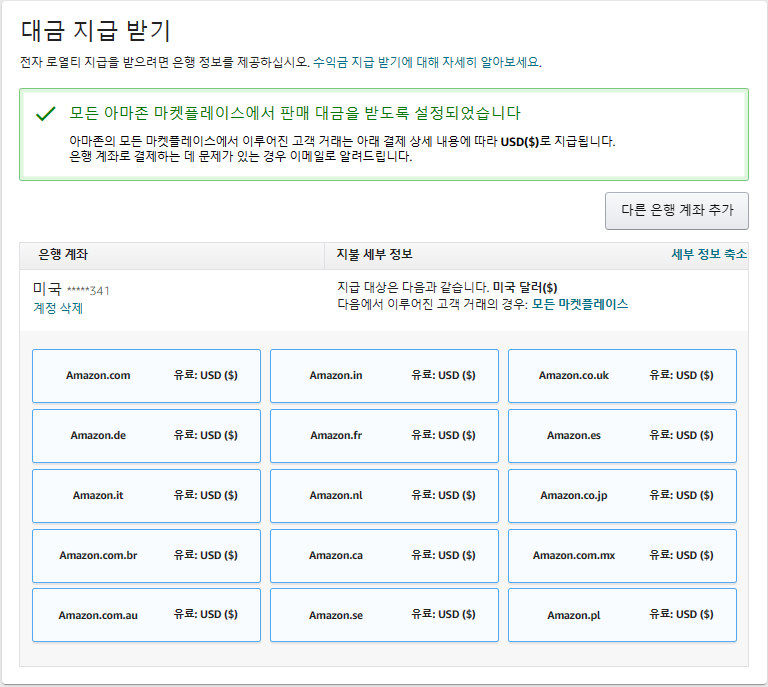The image size is (768, 687).
Task: Click the '지불 세부 정보' column header
Action: [x=374, y=254]
